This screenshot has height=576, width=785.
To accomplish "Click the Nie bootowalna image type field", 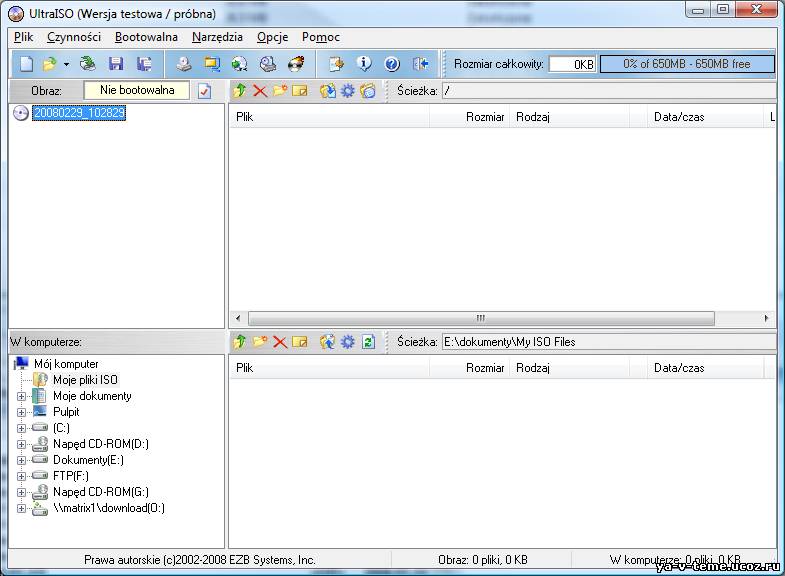I will click(137, 90).
